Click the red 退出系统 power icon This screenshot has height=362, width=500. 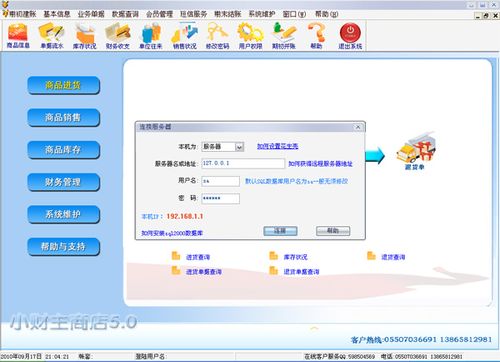350,36
